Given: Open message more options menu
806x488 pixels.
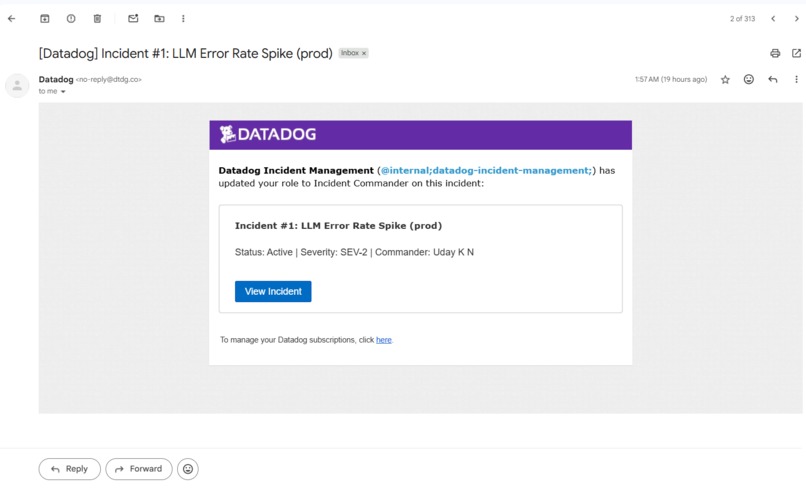Looking at the screenshot, I should (x=796, y=79).
